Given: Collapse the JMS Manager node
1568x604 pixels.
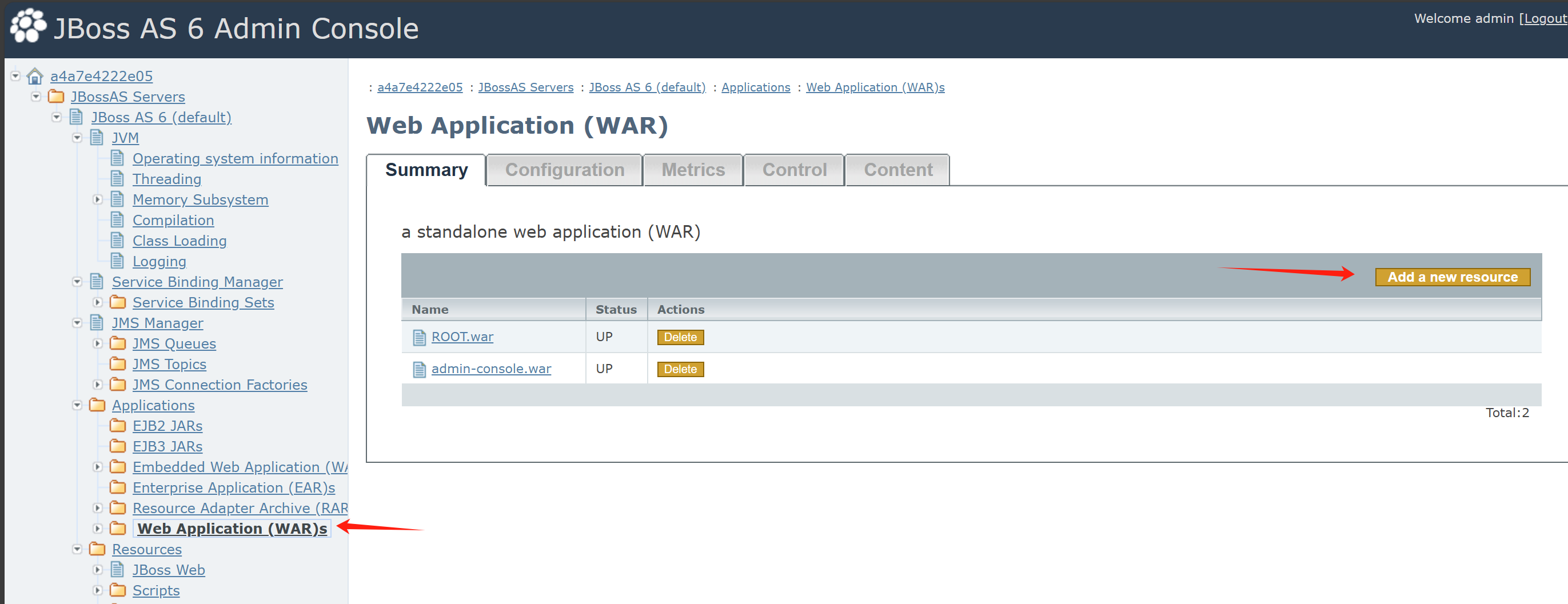Looking at the screenshot, I should (x=77, y=323).
